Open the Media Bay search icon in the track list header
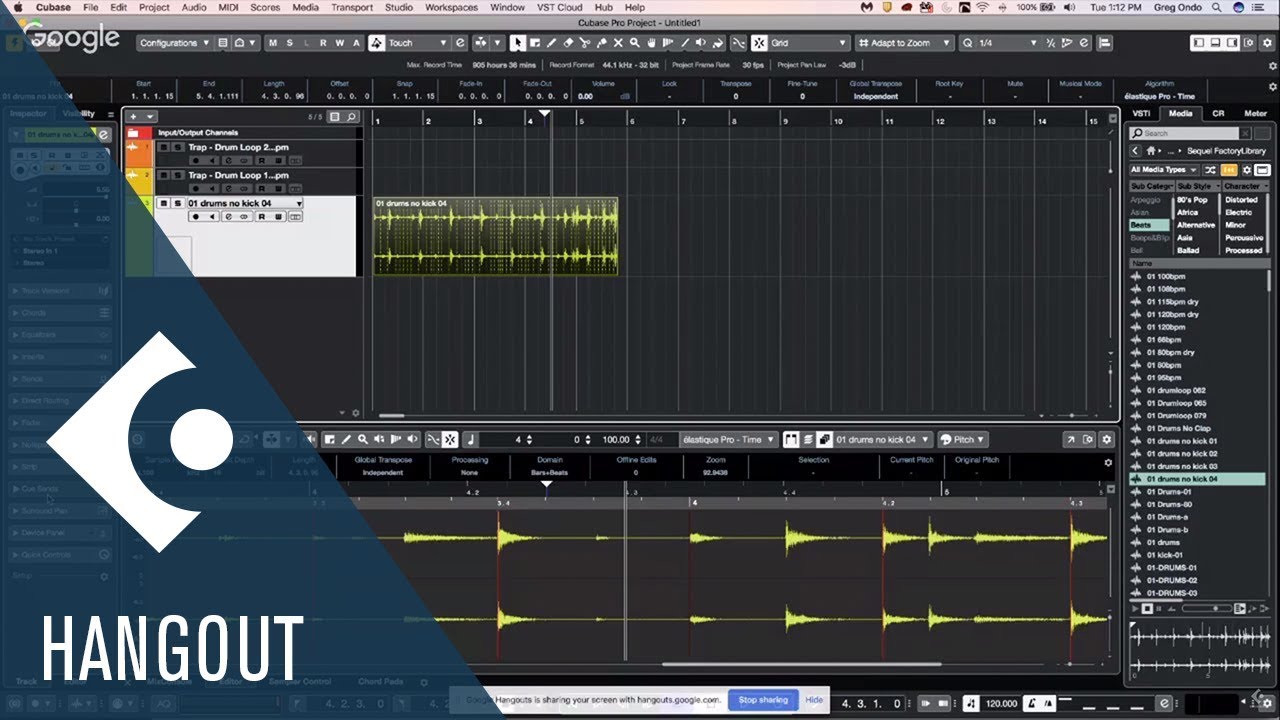 click(x=352, y=117)
